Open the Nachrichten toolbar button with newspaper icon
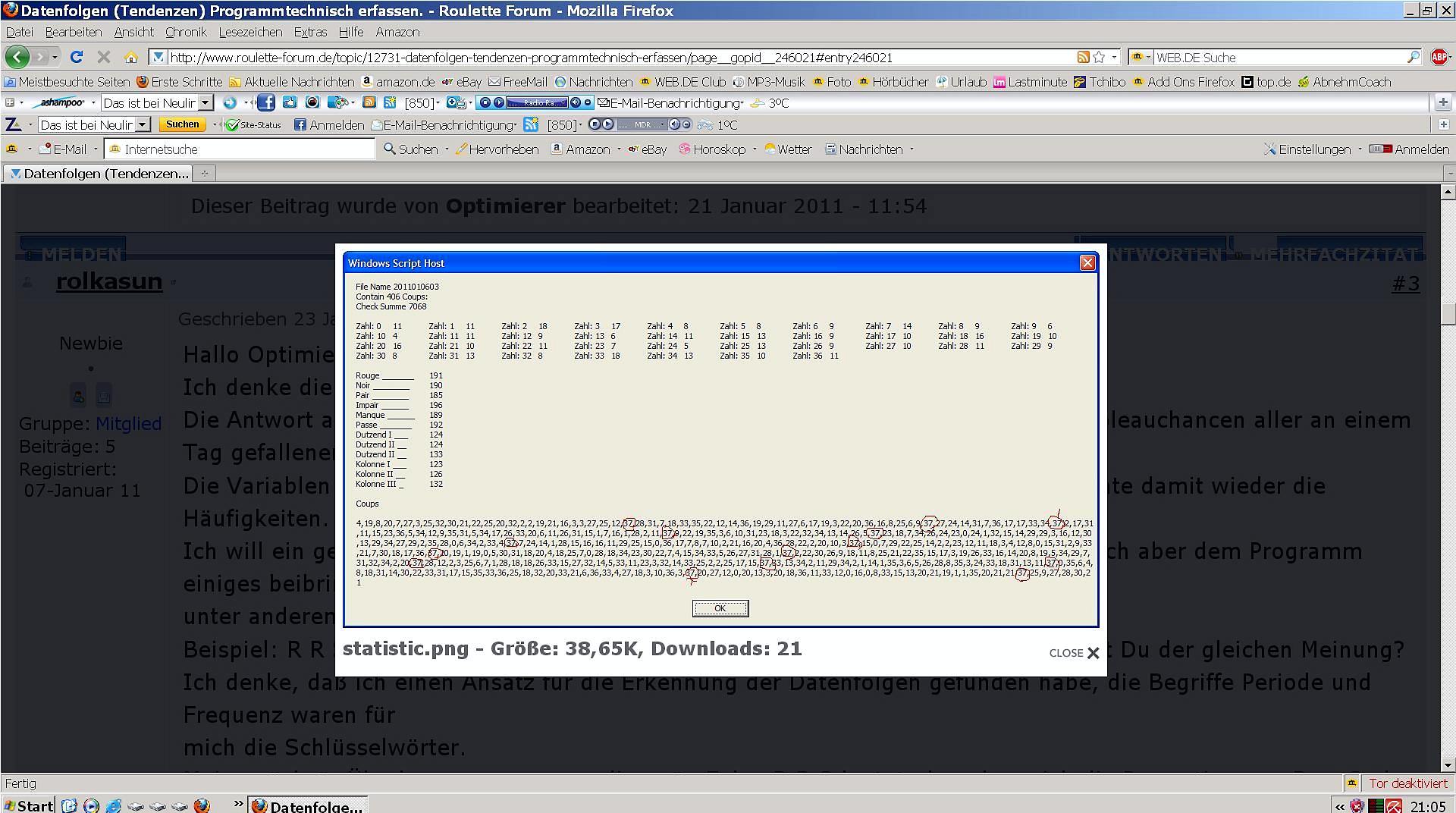 (864, 149)
